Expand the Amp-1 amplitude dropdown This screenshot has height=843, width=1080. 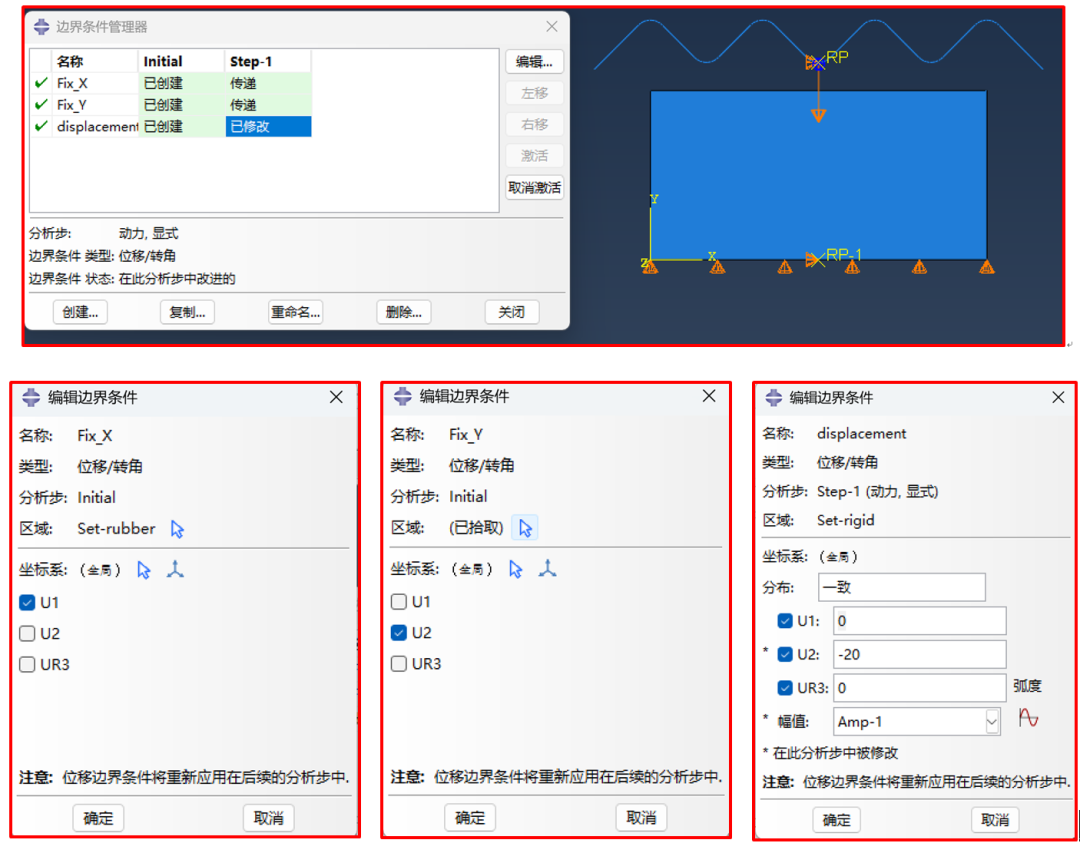(x=991, y=721)
